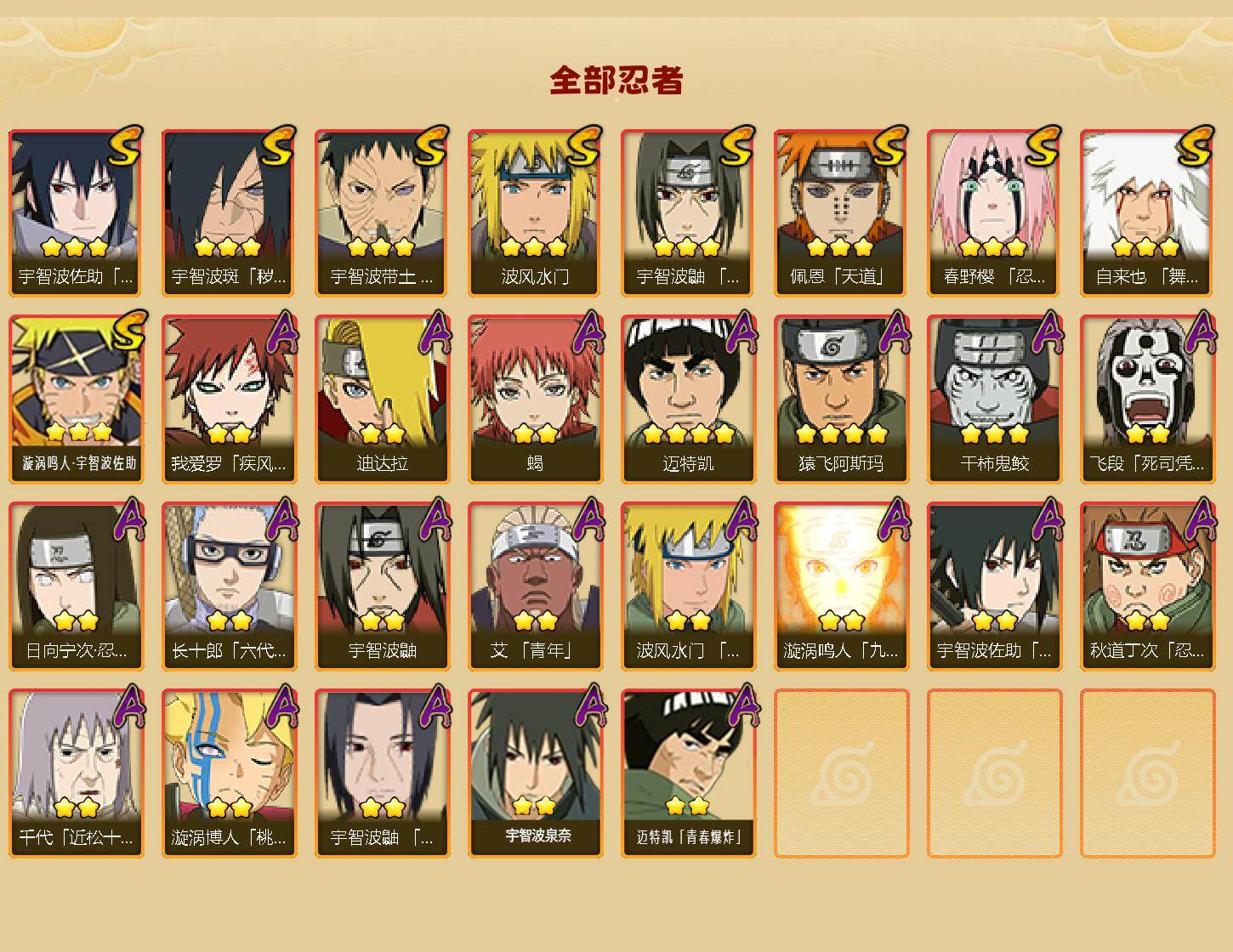Select 迈特凯「青春爆炸」 ninja card
The width and height of the screenshot is (1233, 952).
coord(688,773)
